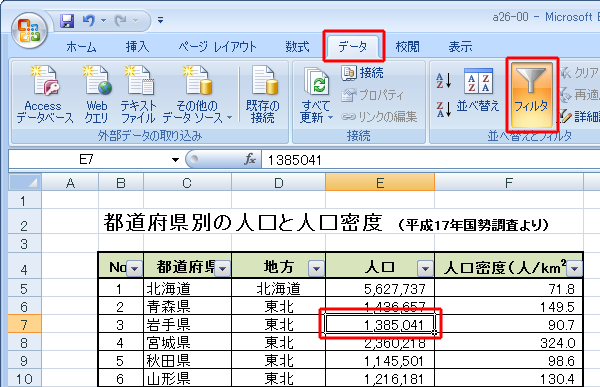600x387 pixels.
Task: Sort descending with the Z-to-A icon
Action: pyautogui.click(x=444, y=109)
